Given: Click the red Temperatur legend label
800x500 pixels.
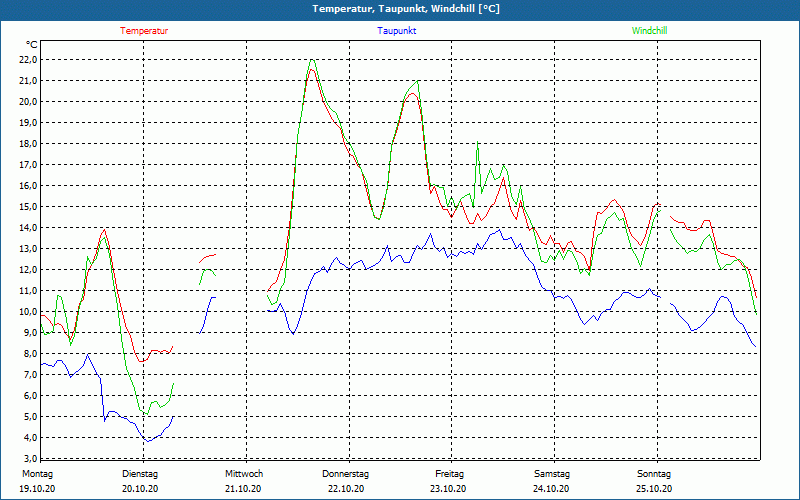Looking at the screenshot, I should (x=144, y=31).
